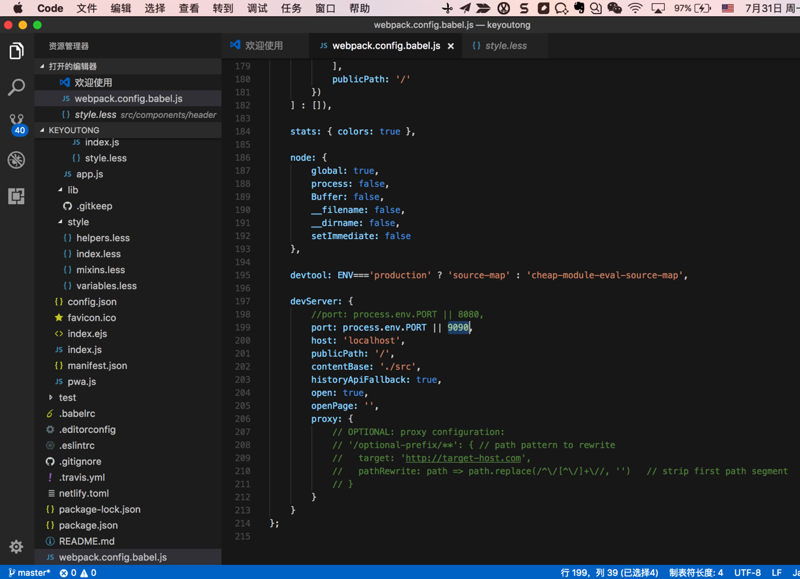Screen dimensions: 800x579
Task: Open the 编辑 menu
Action: [x=121, y=8]
